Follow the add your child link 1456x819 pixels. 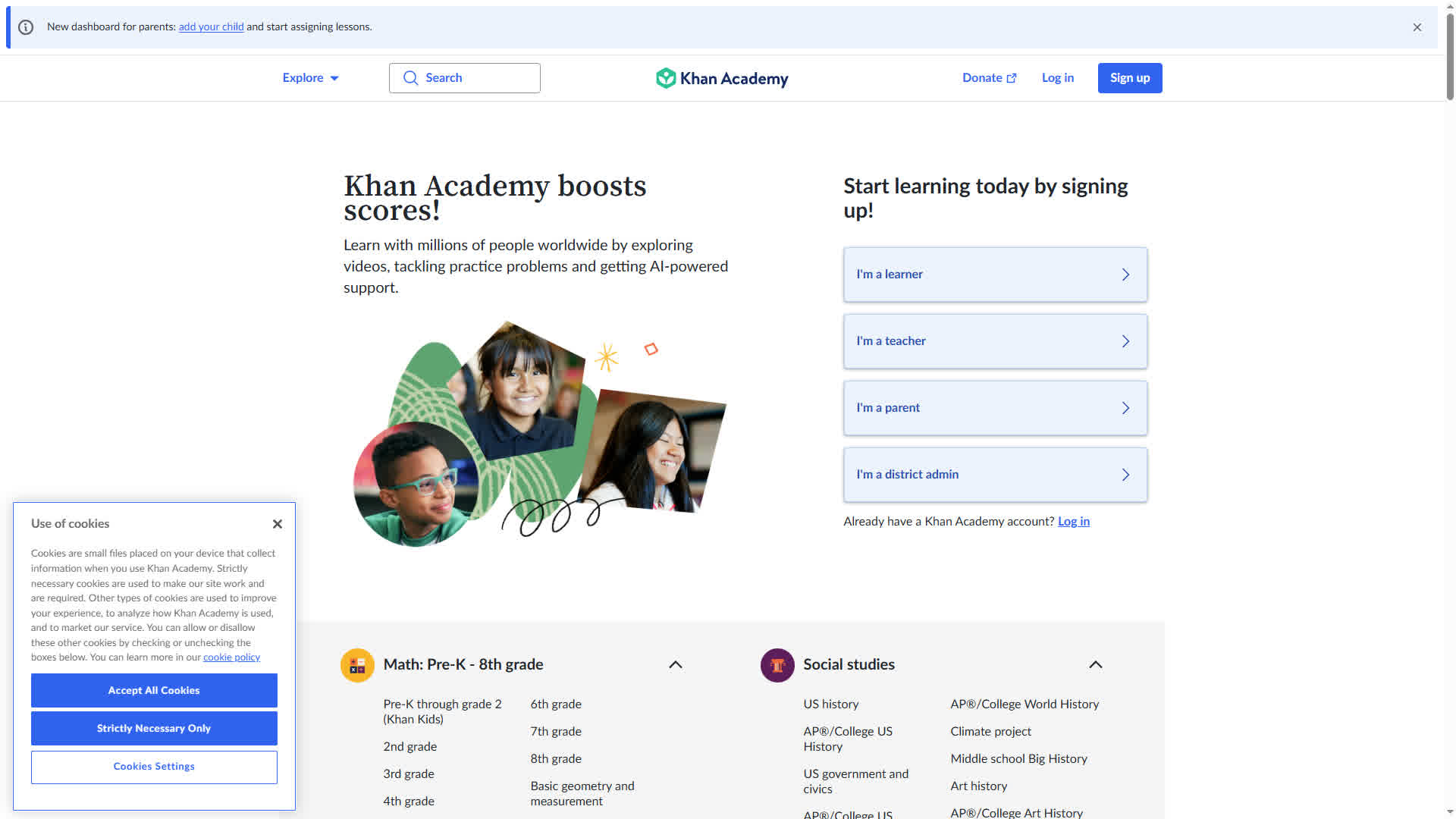(x=211, y=27)
